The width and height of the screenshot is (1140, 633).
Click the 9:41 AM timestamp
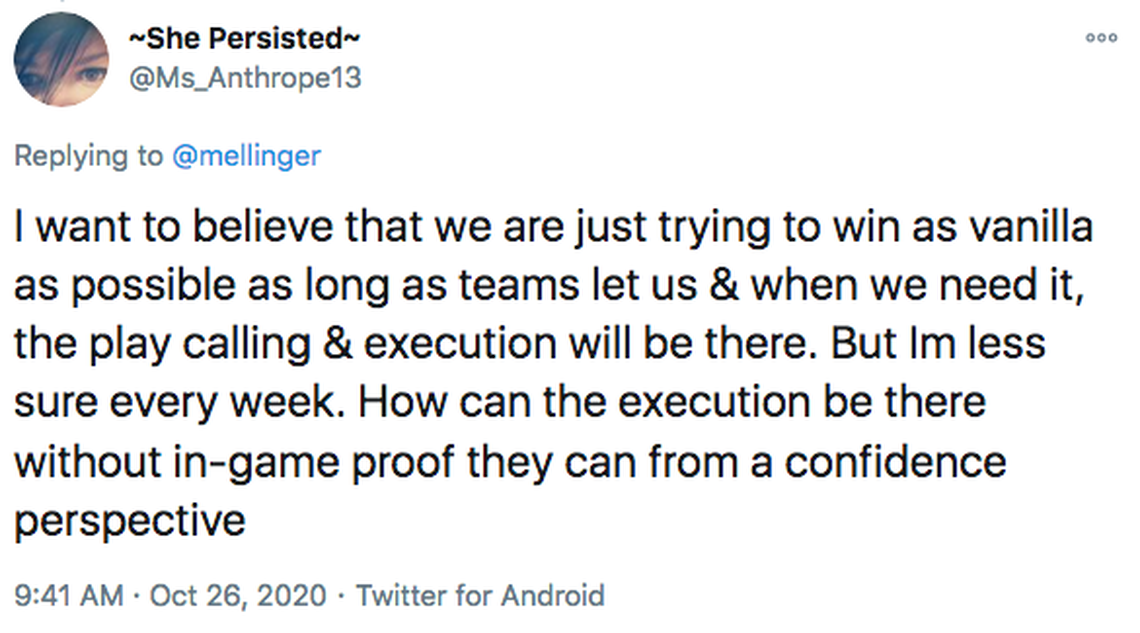tap(68, 596)
